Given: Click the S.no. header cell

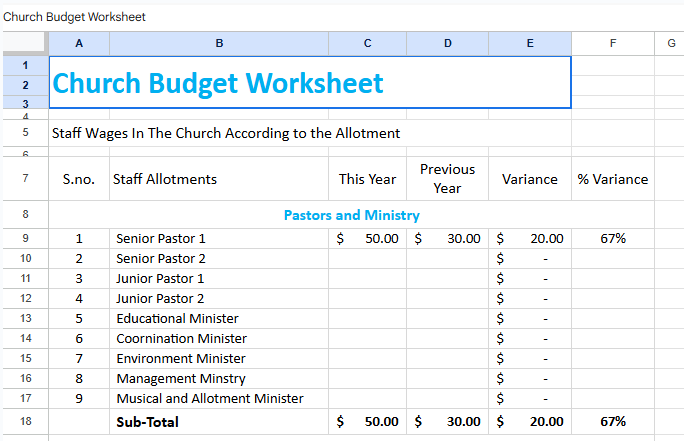Looking at the screenshot, I should coord(79,179).
